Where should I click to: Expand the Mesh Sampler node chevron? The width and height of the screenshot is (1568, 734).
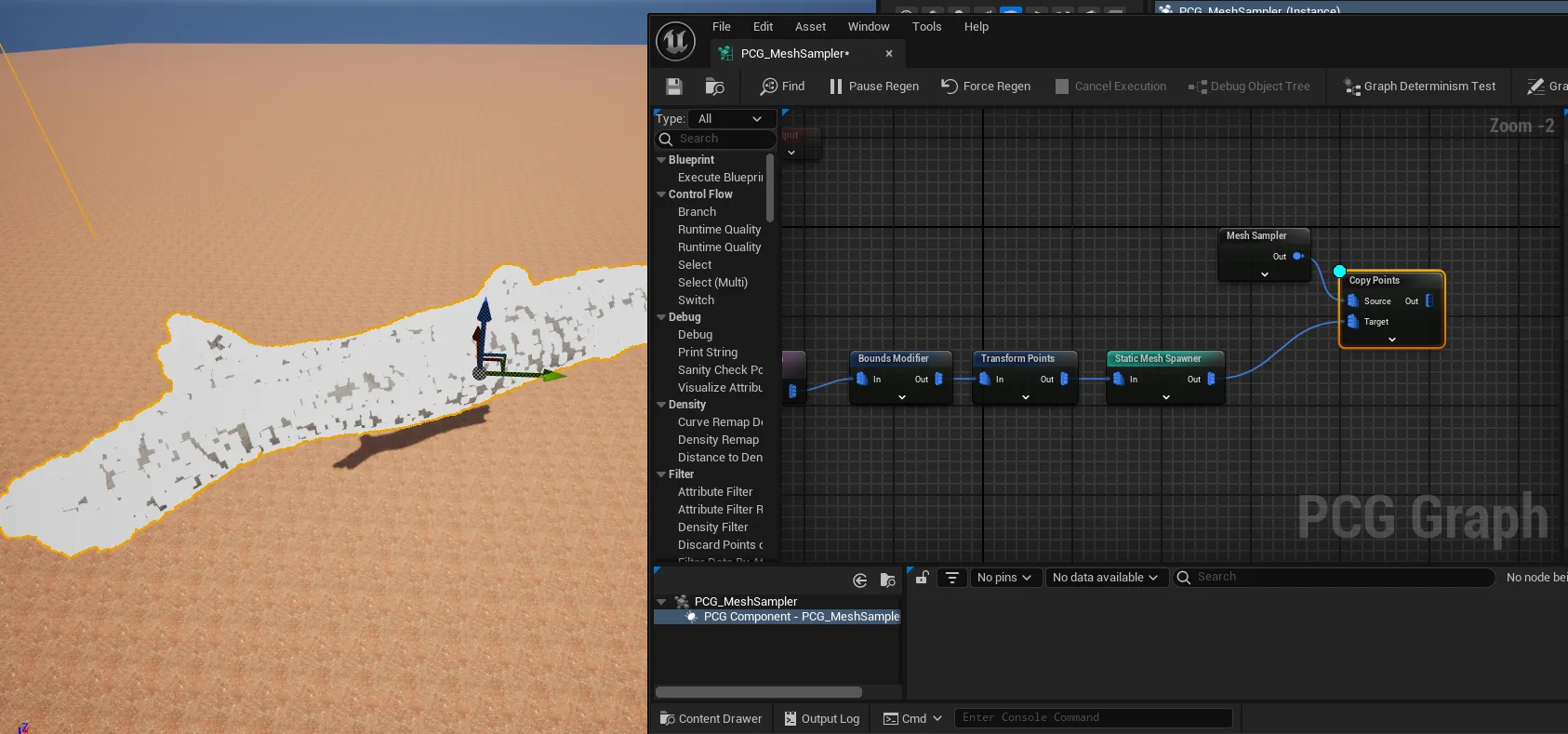click(x=1265, y=274)
